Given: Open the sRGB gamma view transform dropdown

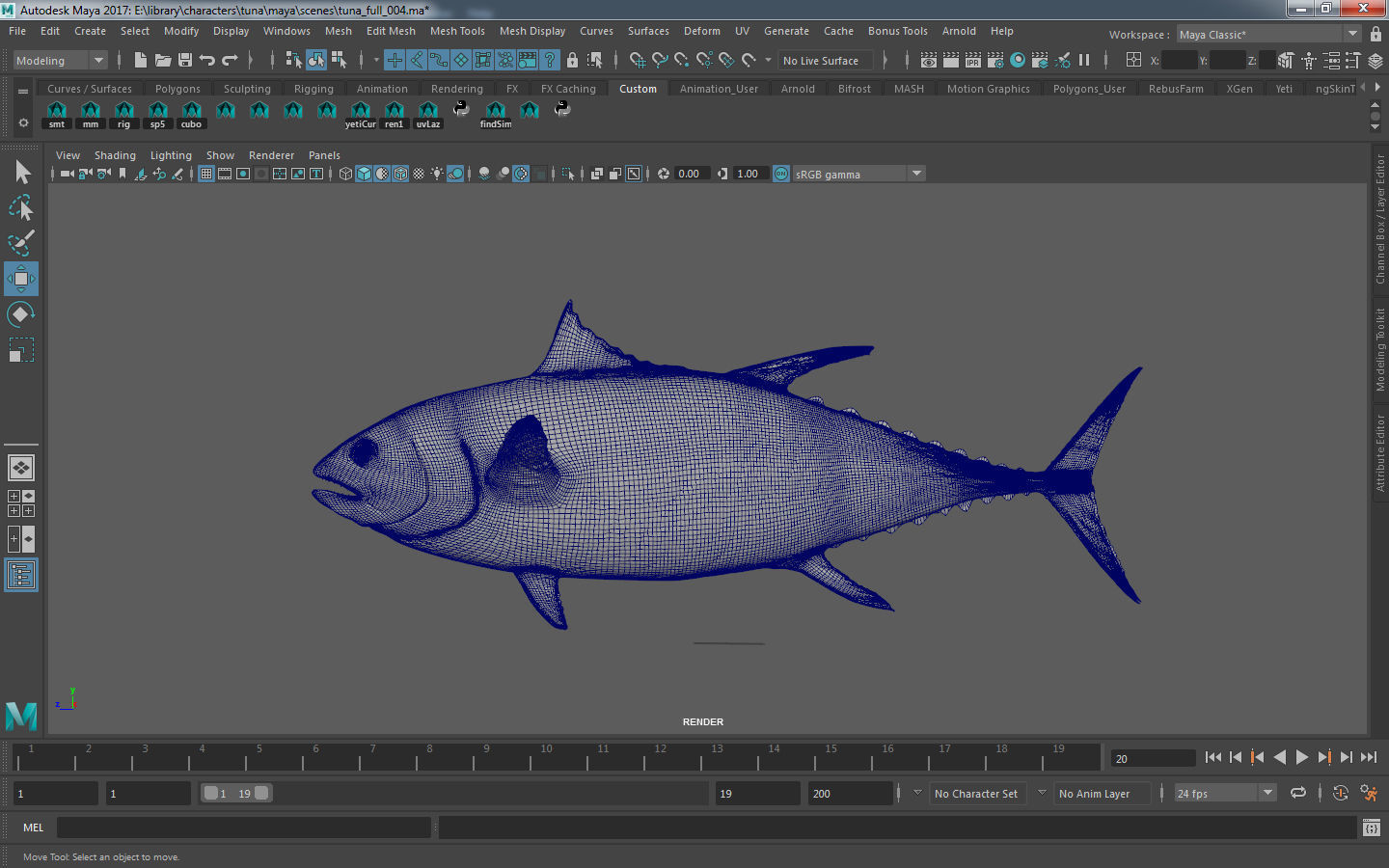Looking at the screenshot, I should coord(859,174).
